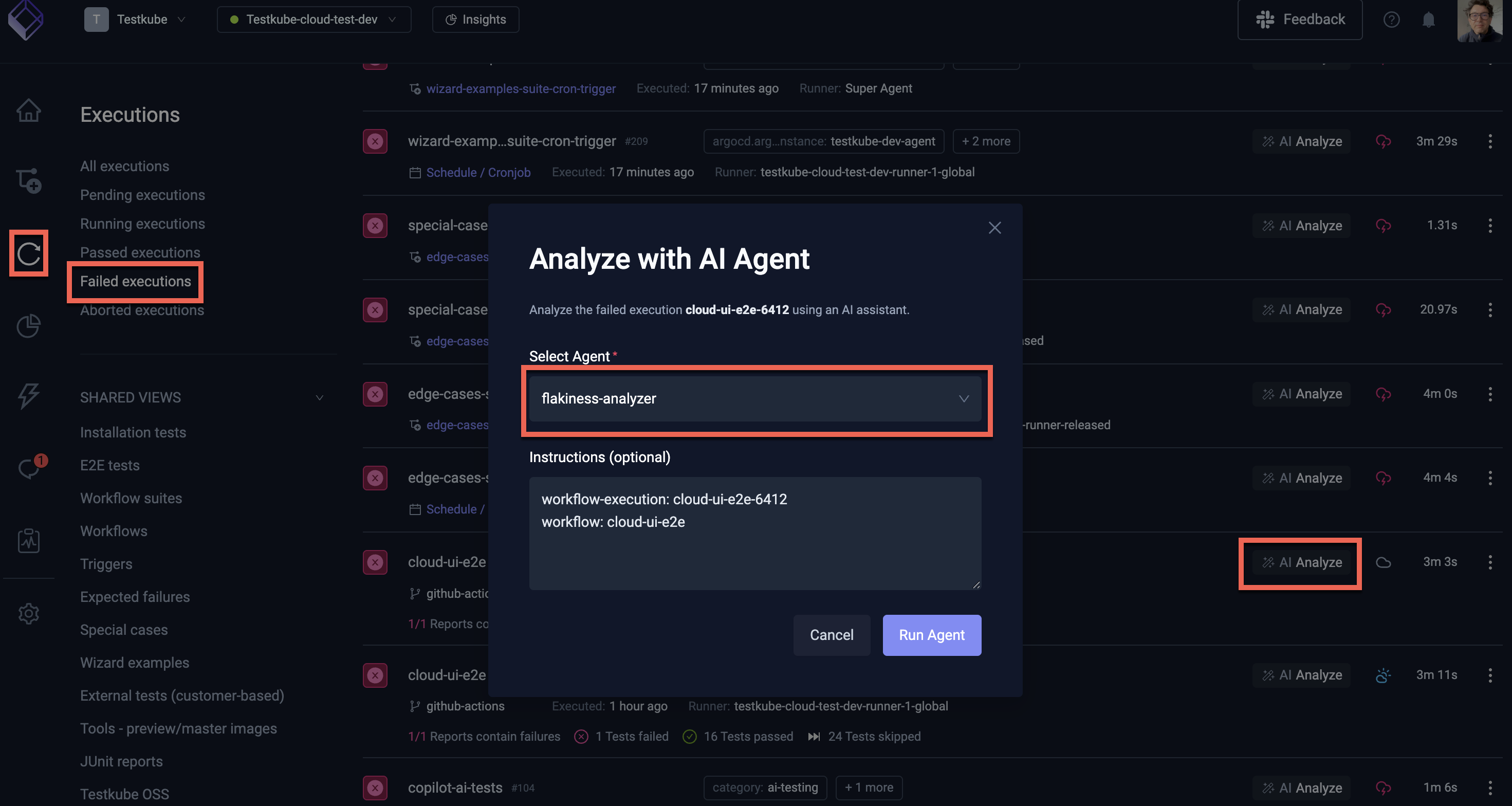Screen dimensions: 1512x806
Task: Open the reports clipboard icon in sidebar
Action: (x=28, y=541)
